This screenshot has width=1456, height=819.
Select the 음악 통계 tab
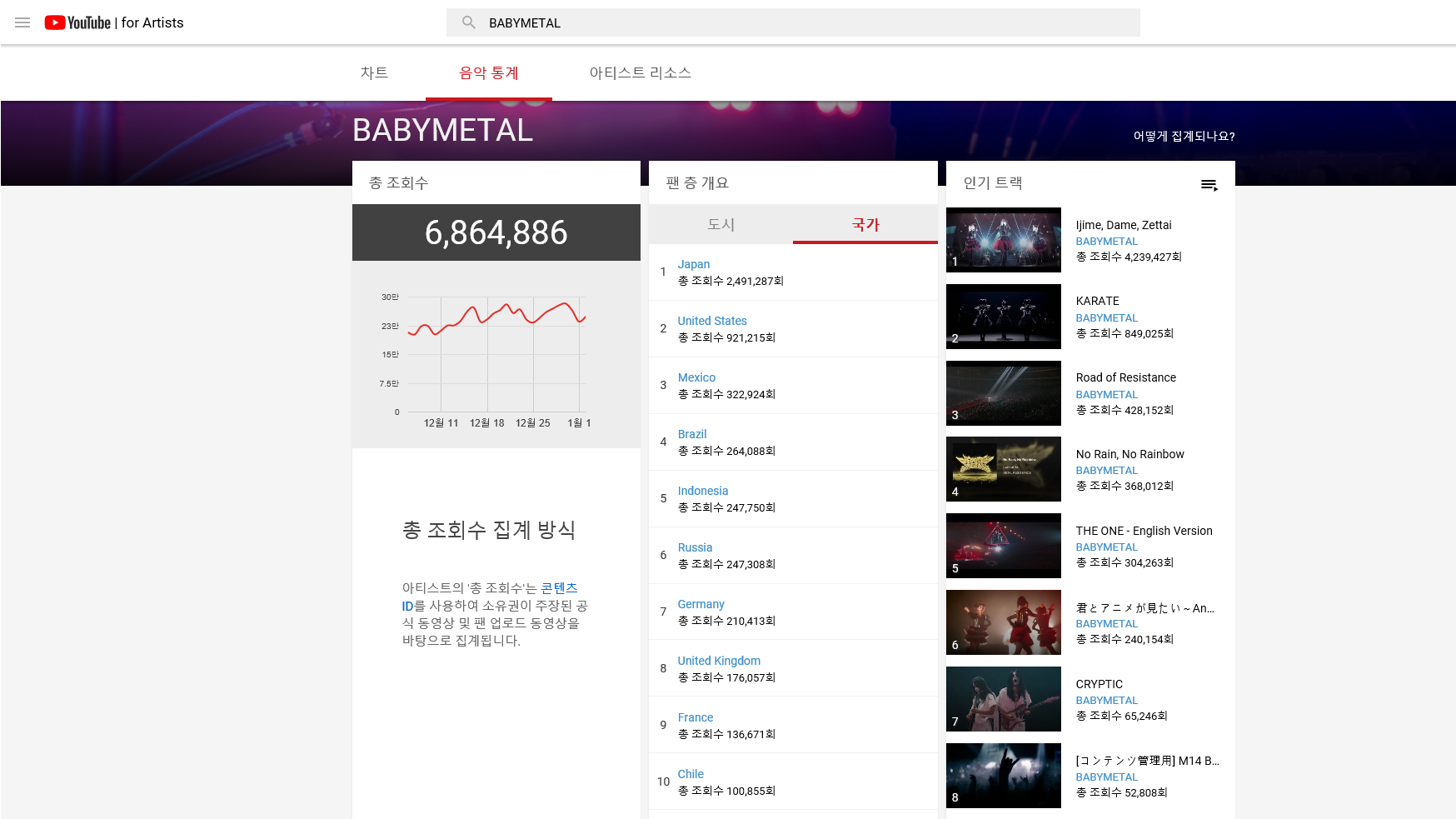(x=489, y=73)
